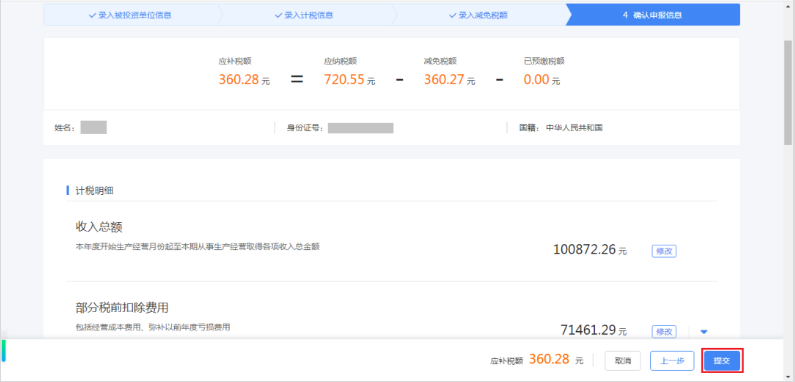Open step 录入被投资单位信息
Screen dimensions: 795x382
pos(130,15)
